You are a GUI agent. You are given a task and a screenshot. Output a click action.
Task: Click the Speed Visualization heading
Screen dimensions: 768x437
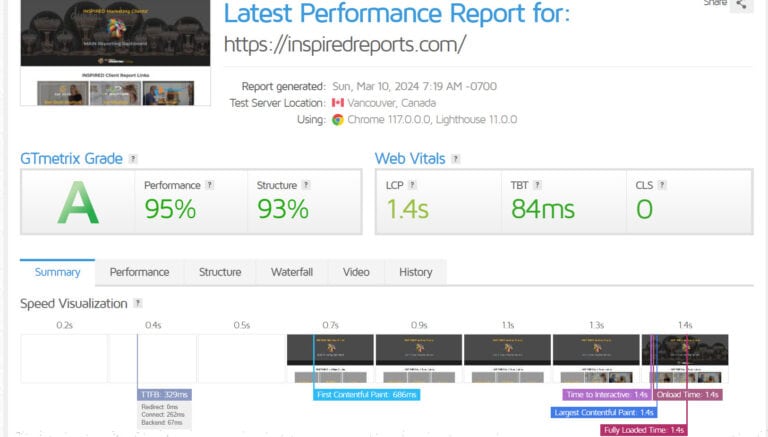(x=73, y=304)
